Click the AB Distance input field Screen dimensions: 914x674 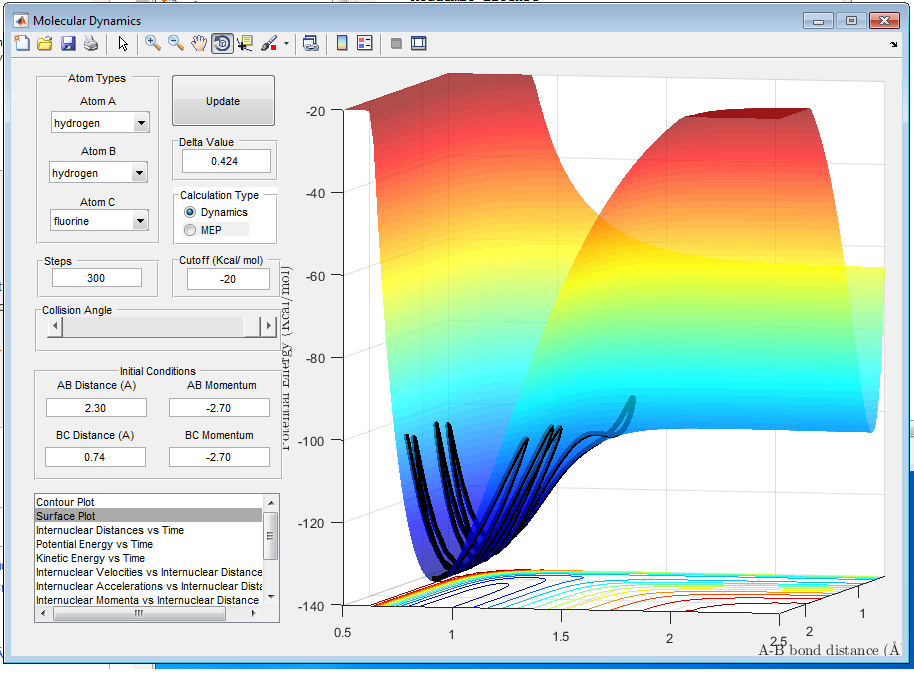coord(96,408)
